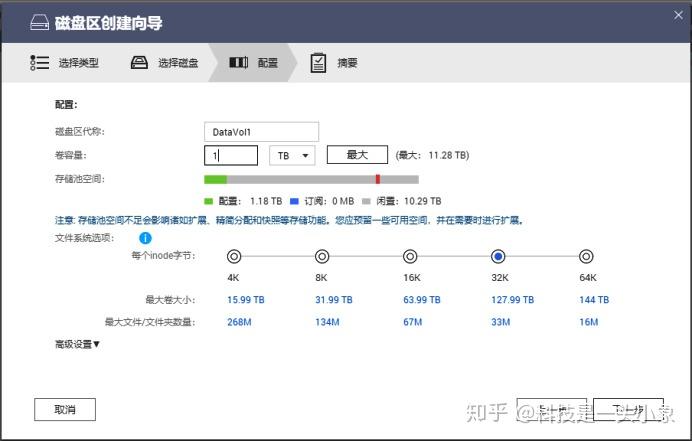This screenshot has width=692, height=441.
Task: Click the Select Type list icon
Action: pos(39,63)
